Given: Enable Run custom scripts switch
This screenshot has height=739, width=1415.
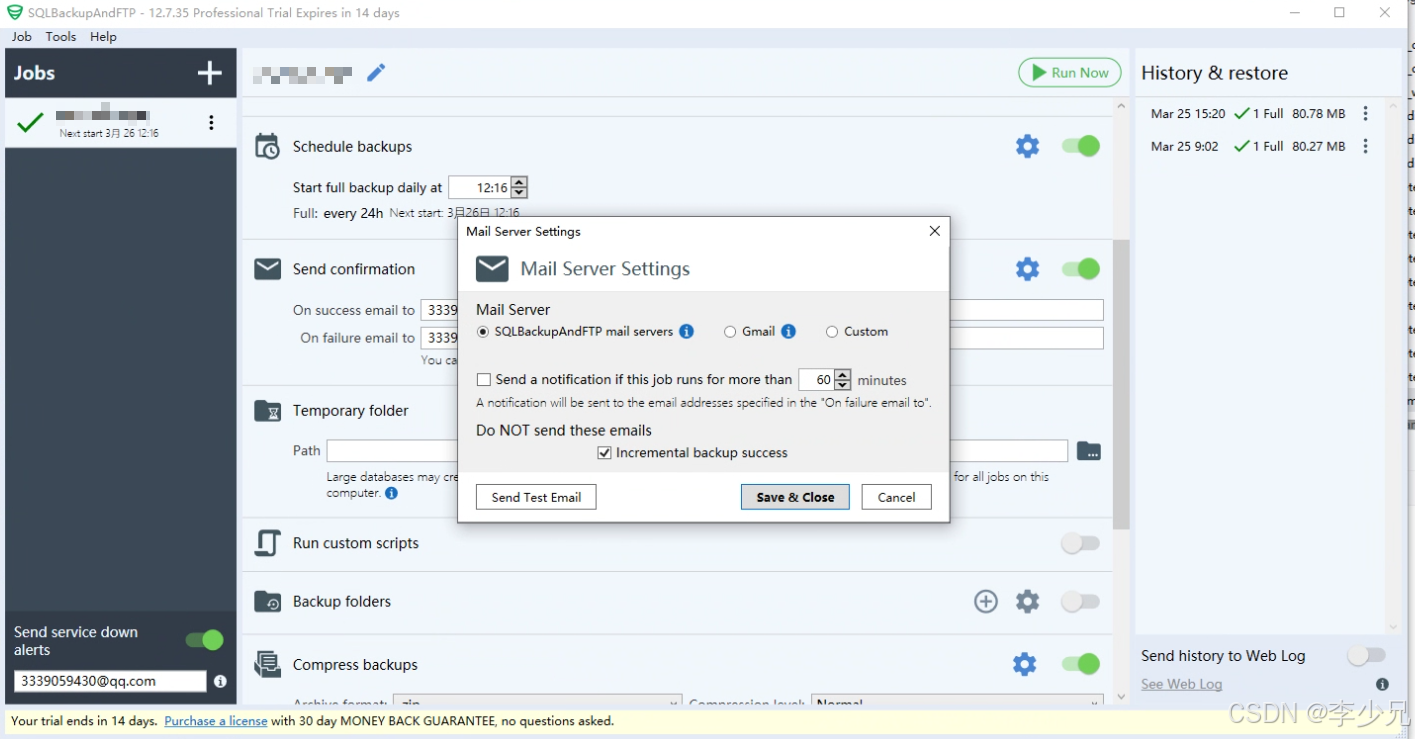Looking at the screenshot, I should tap(1080, 543).
